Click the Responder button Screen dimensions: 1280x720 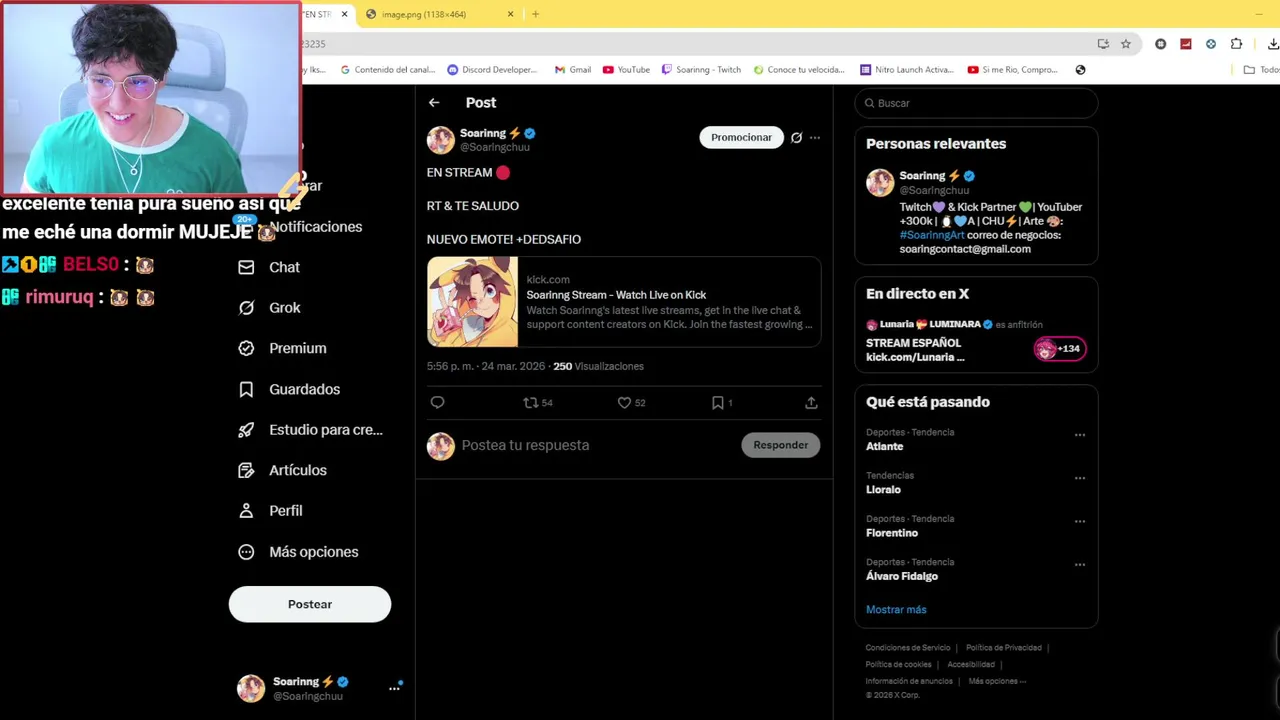(x=781, y=445)
